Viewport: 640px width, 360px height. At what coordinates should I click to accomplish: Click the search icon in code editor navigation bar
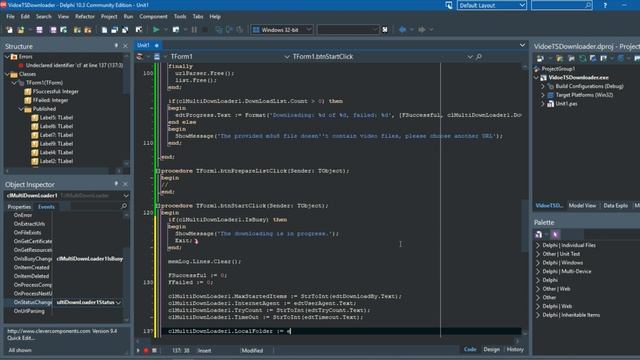coord(479,56)
